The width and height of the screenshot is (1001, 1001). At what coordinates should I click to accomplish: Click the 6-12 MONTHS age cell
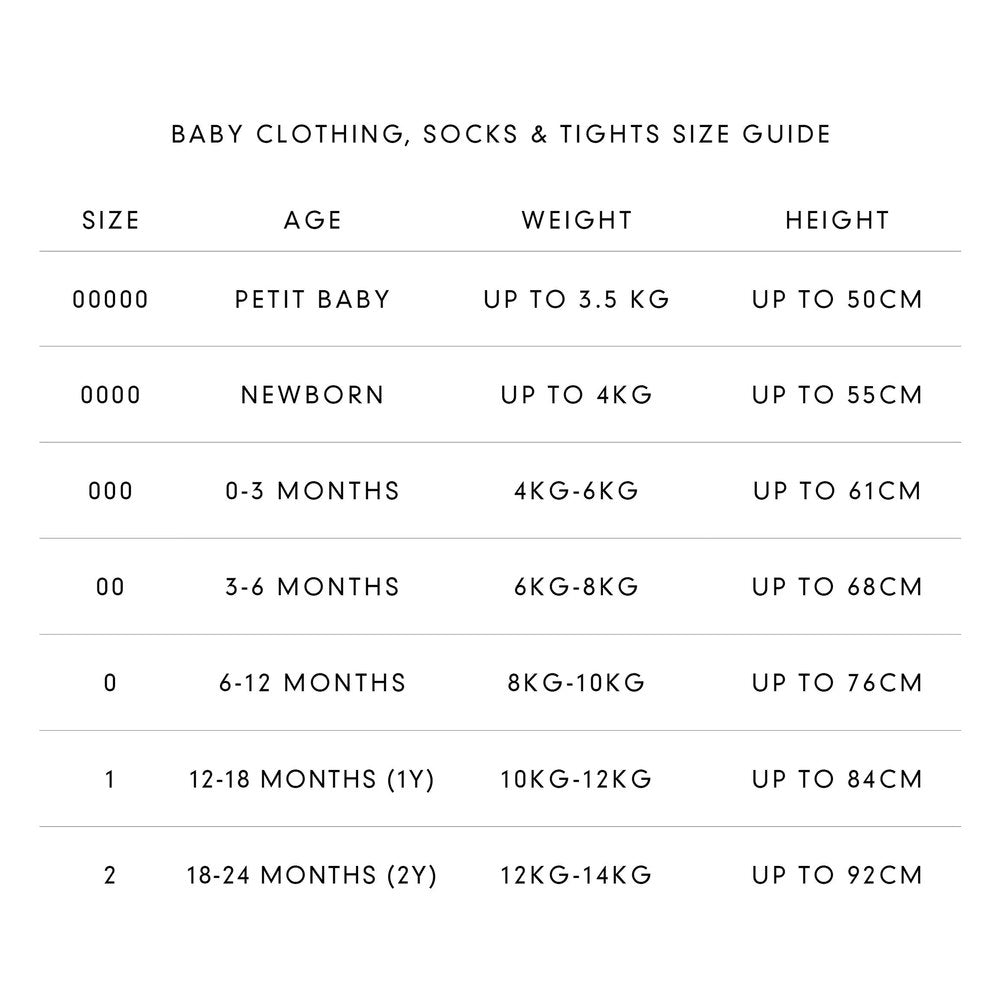(313, 683)
